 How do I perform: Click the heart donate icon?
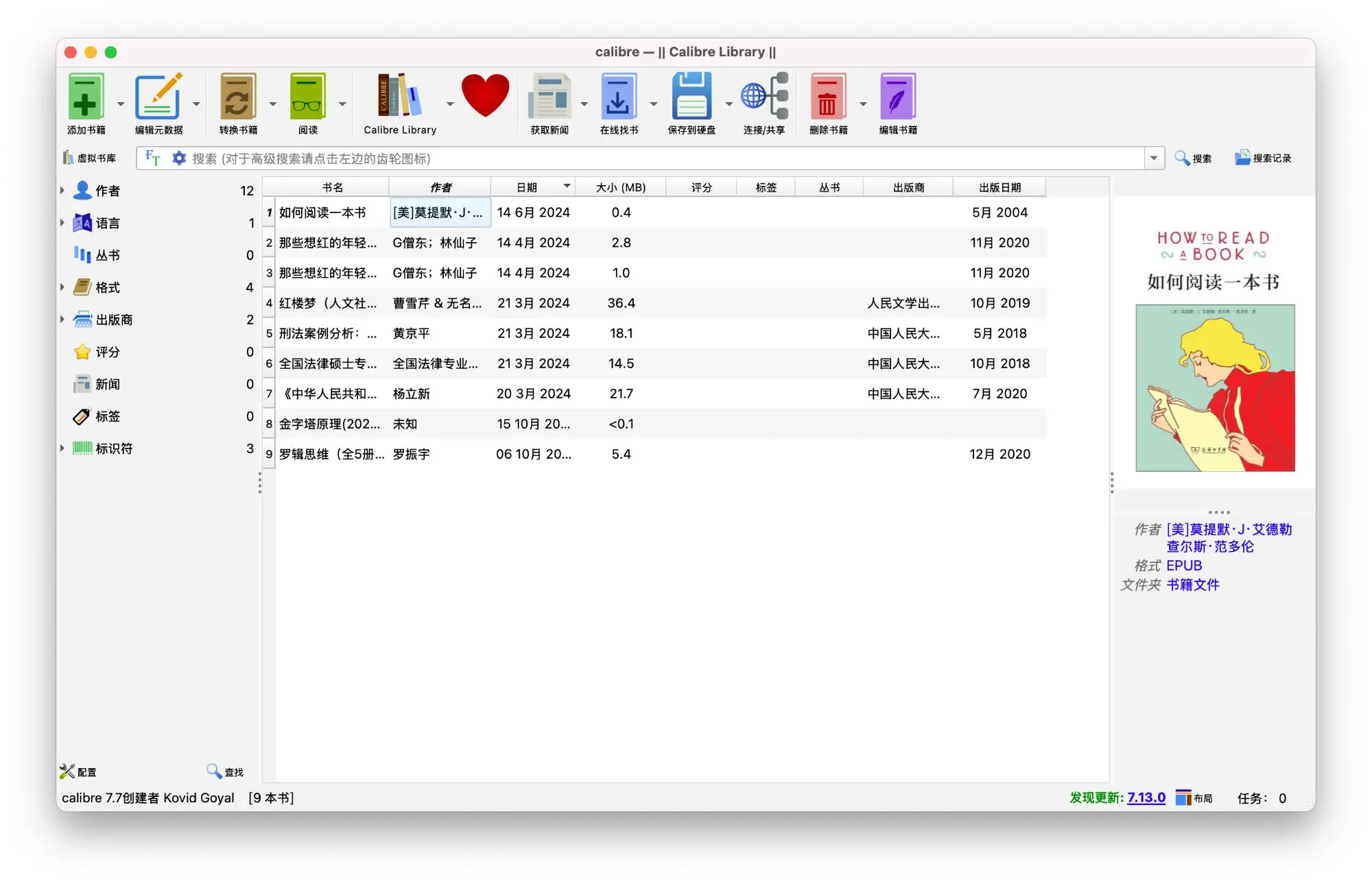coord(484,96)
